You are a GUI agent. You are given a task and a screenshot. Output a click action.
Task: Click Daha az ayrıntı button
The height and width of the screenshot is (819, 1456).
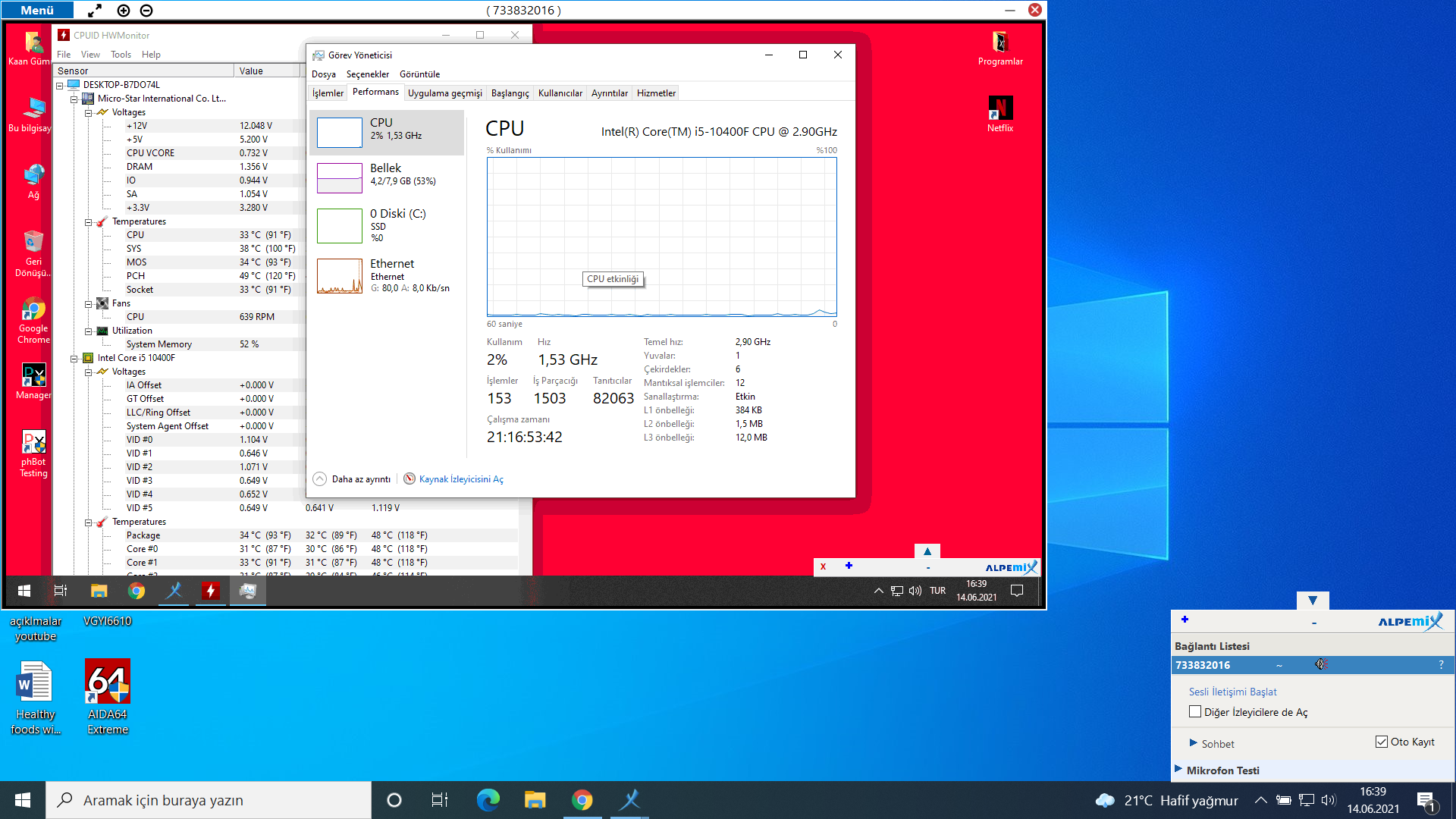[352, 479]
